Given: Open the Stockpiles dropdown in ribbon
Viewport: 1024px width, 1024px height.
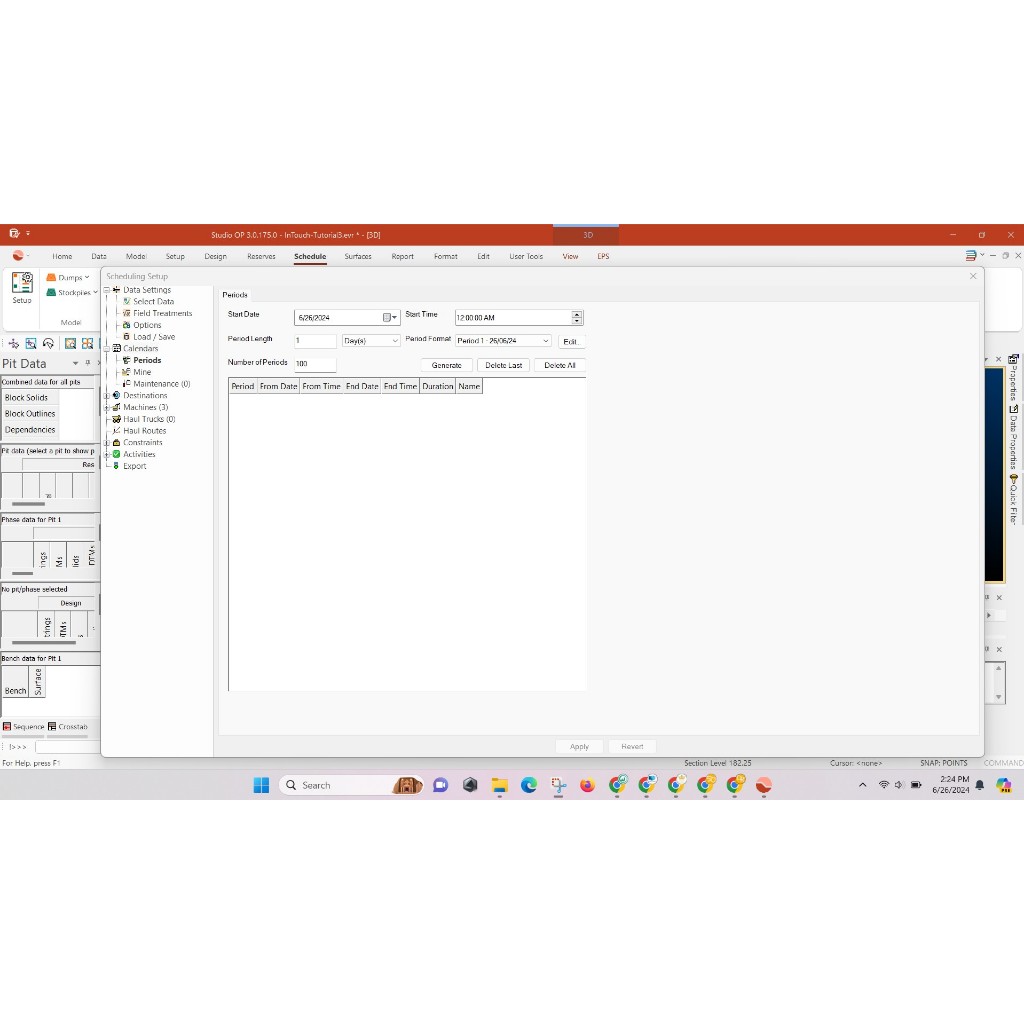Looking at the screenshot, I should pos(72,293).
